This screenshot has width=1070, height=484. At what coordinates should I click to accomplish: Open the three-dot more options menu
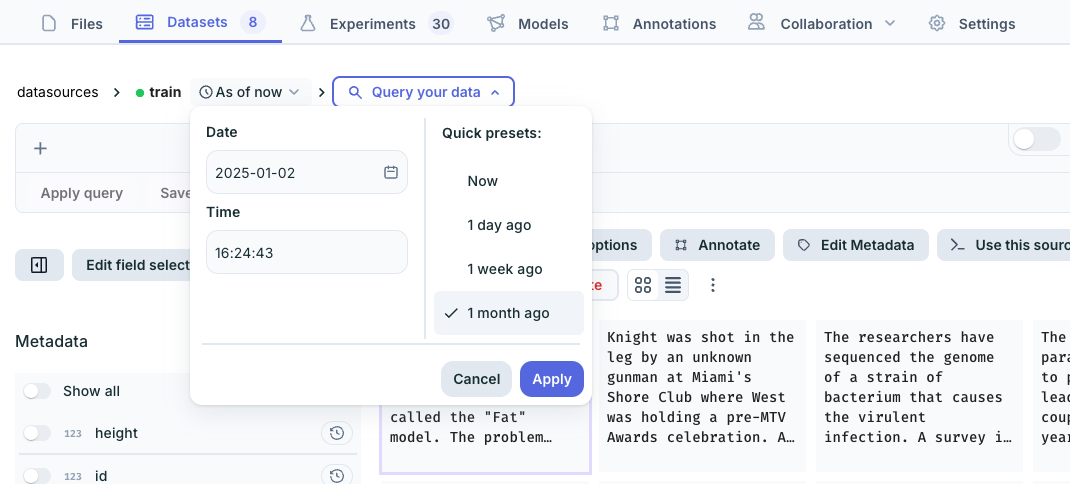pos(713,285)
